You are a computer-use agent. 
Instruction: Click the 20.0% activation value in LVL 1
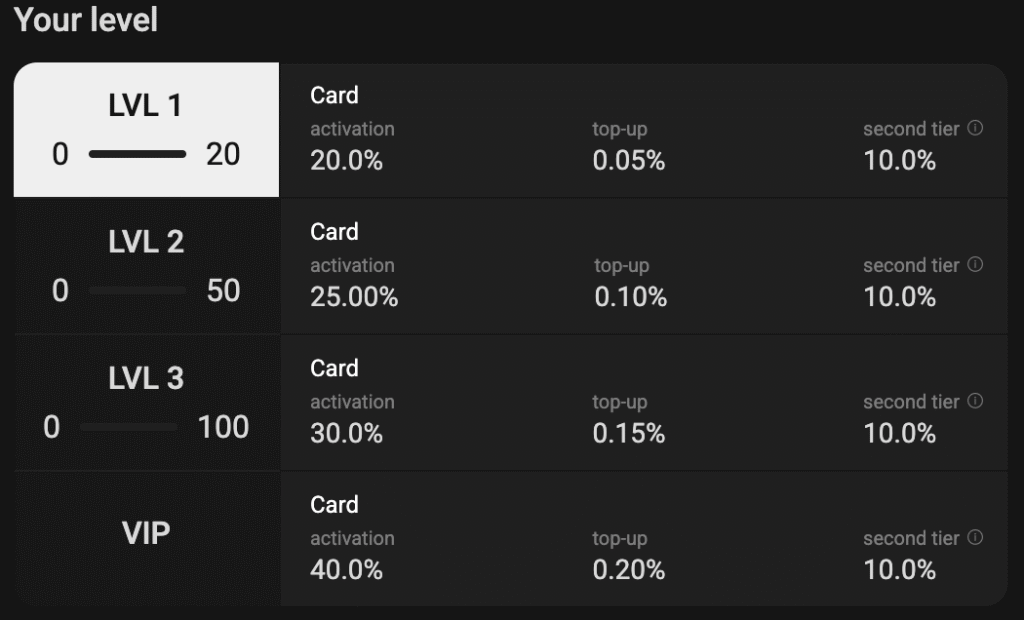pos(346,161)
